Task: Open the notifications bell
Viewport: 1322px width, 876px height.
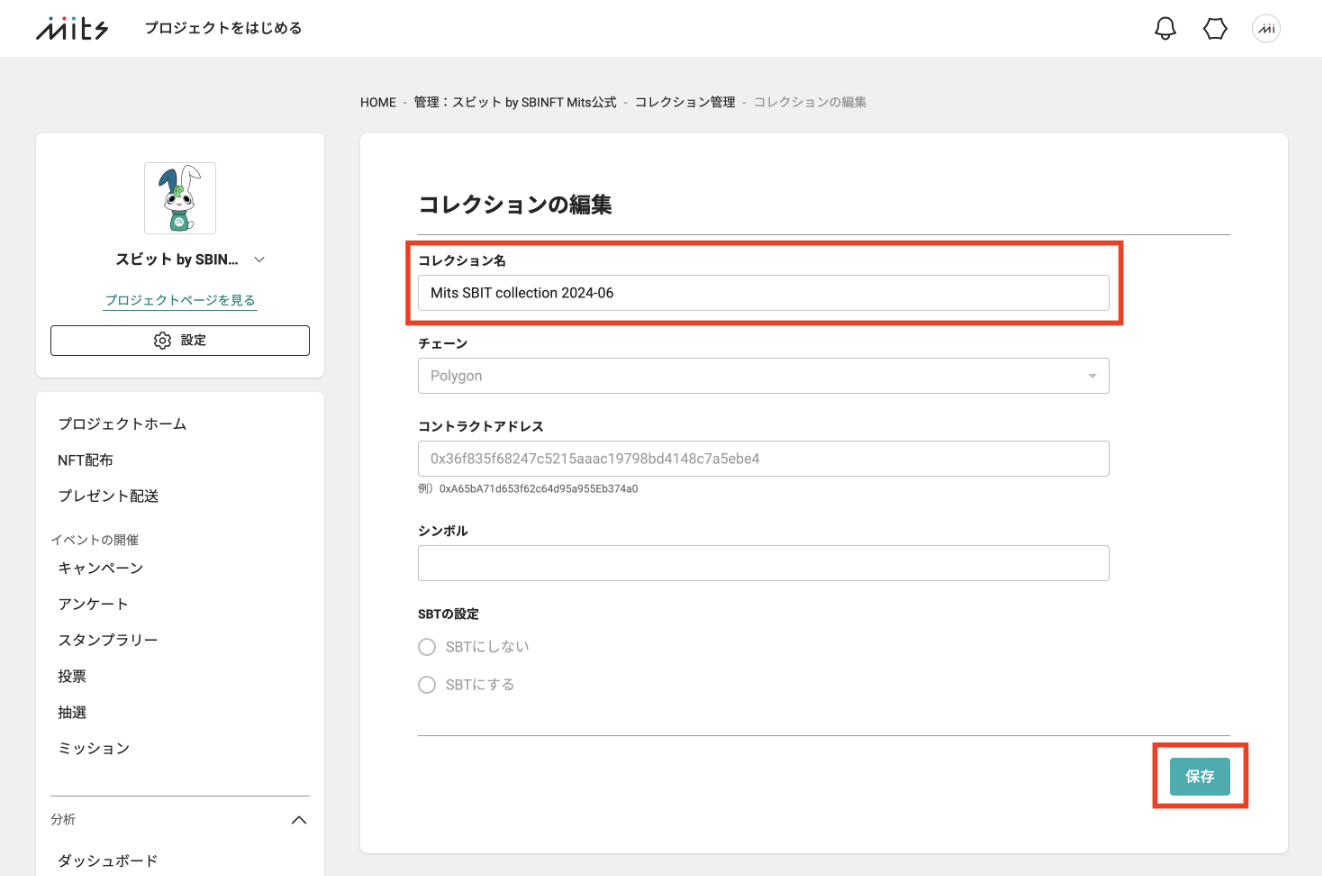Action: (x=1165, y=29)
